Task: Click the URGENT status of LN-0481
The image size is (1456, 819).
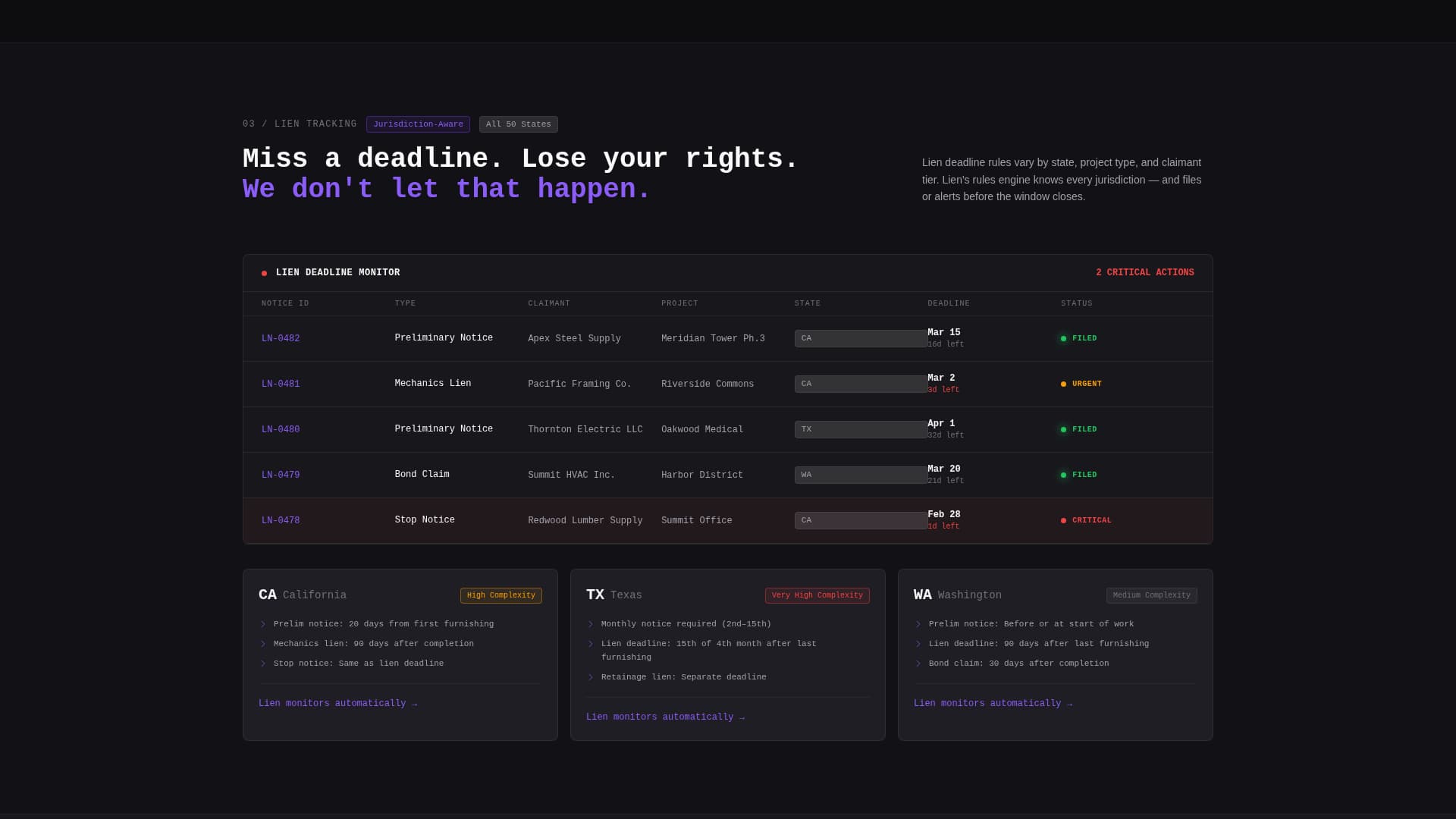Action: point(1081,384)
